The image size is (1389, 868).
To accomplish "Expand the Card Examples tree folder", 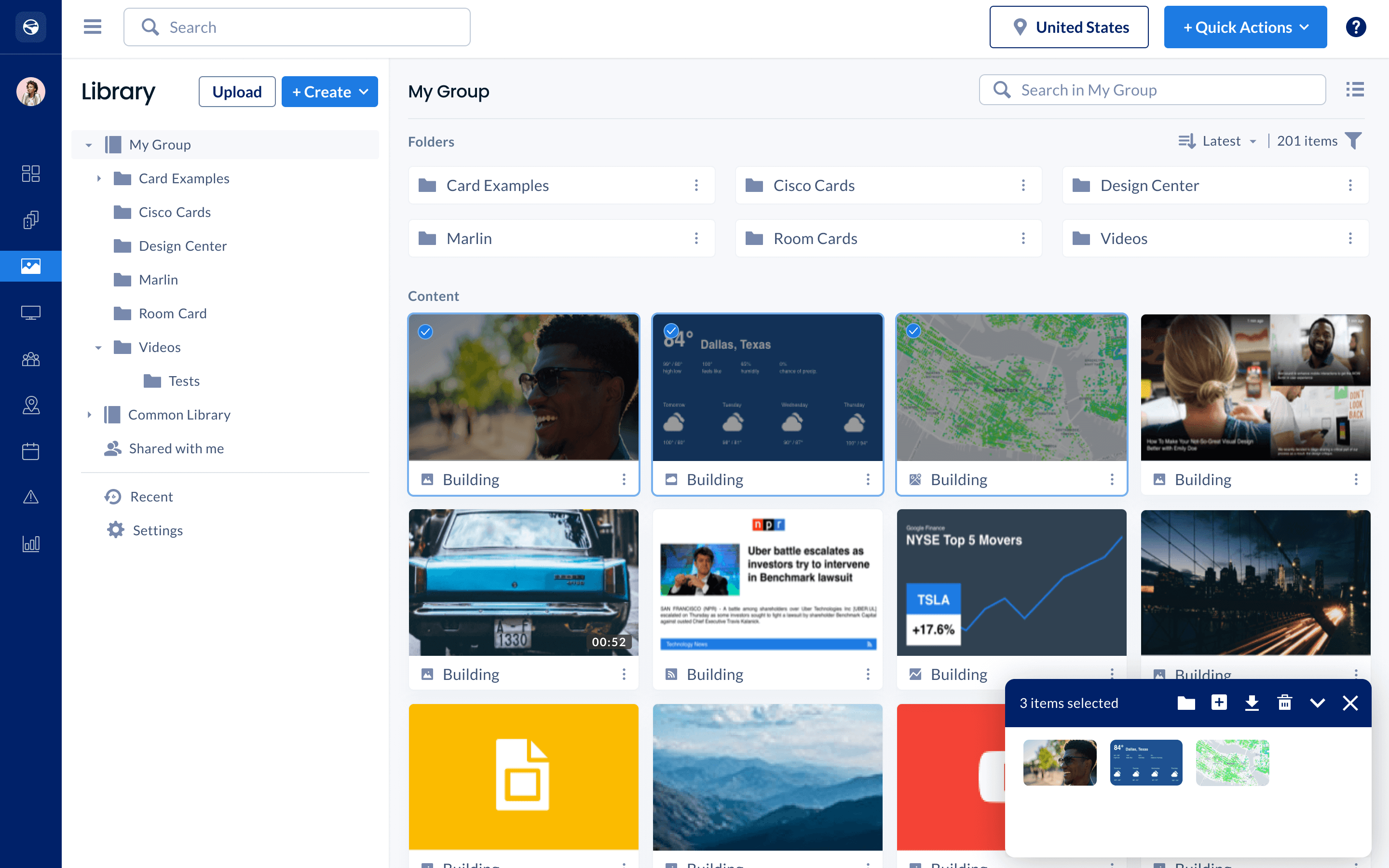I will coord(99,178).
